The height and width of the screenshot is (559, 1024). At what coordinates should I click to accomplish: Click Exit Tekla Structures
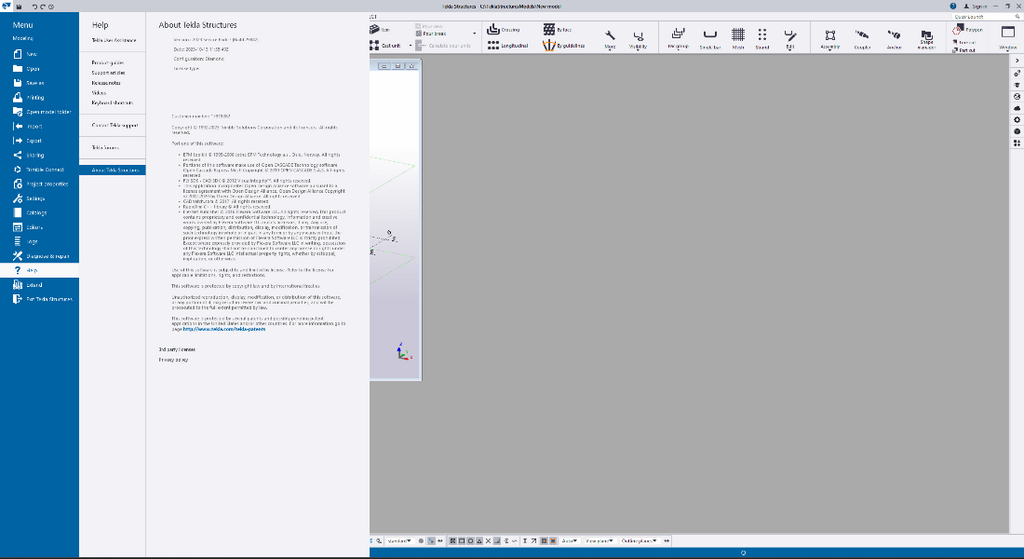[39, 299]
